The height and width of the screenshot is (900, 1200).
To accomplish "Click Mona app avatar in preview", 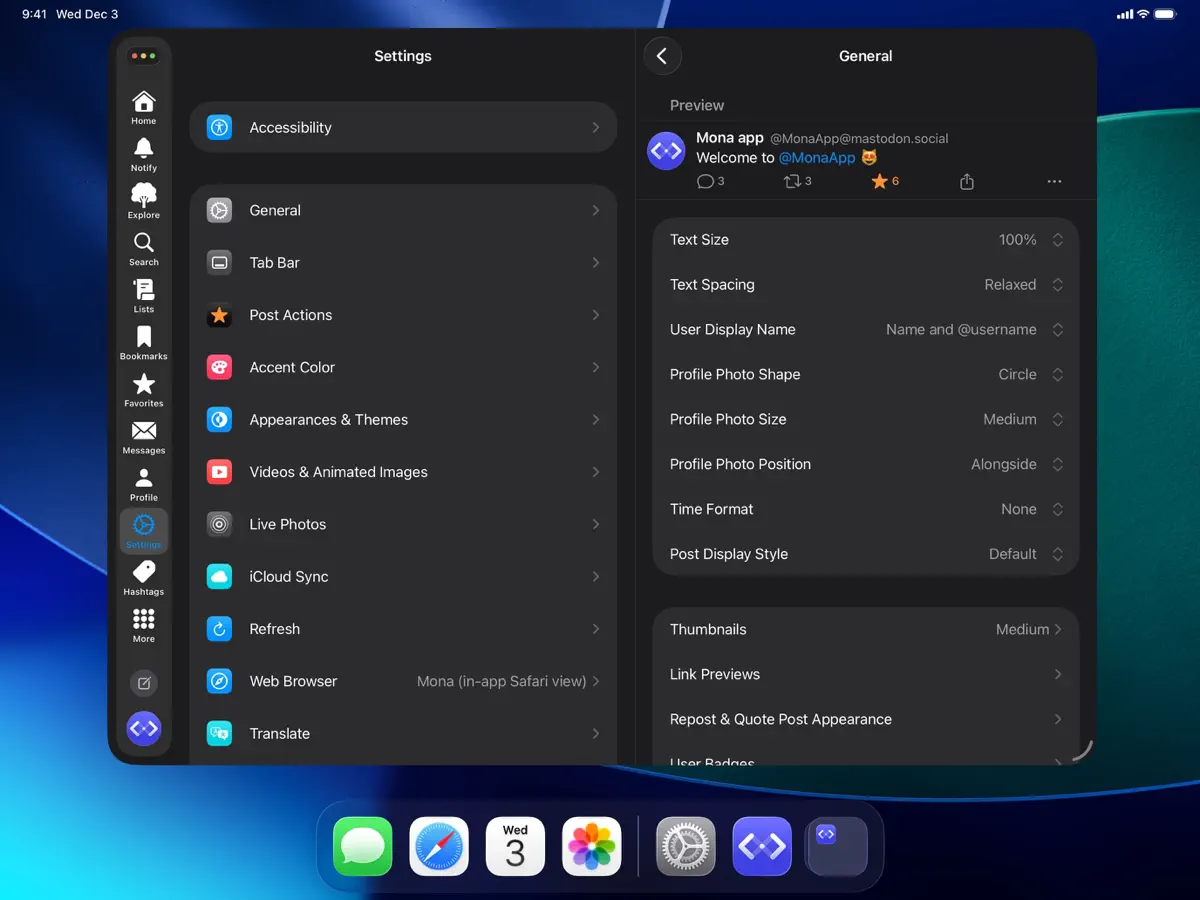I will click(666, 151).
